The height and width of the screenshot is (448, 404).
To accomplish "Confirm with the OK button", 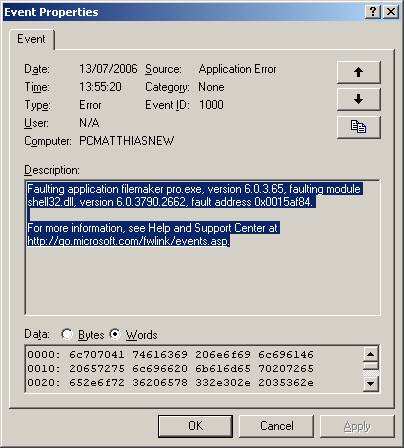I will (195, 426).
